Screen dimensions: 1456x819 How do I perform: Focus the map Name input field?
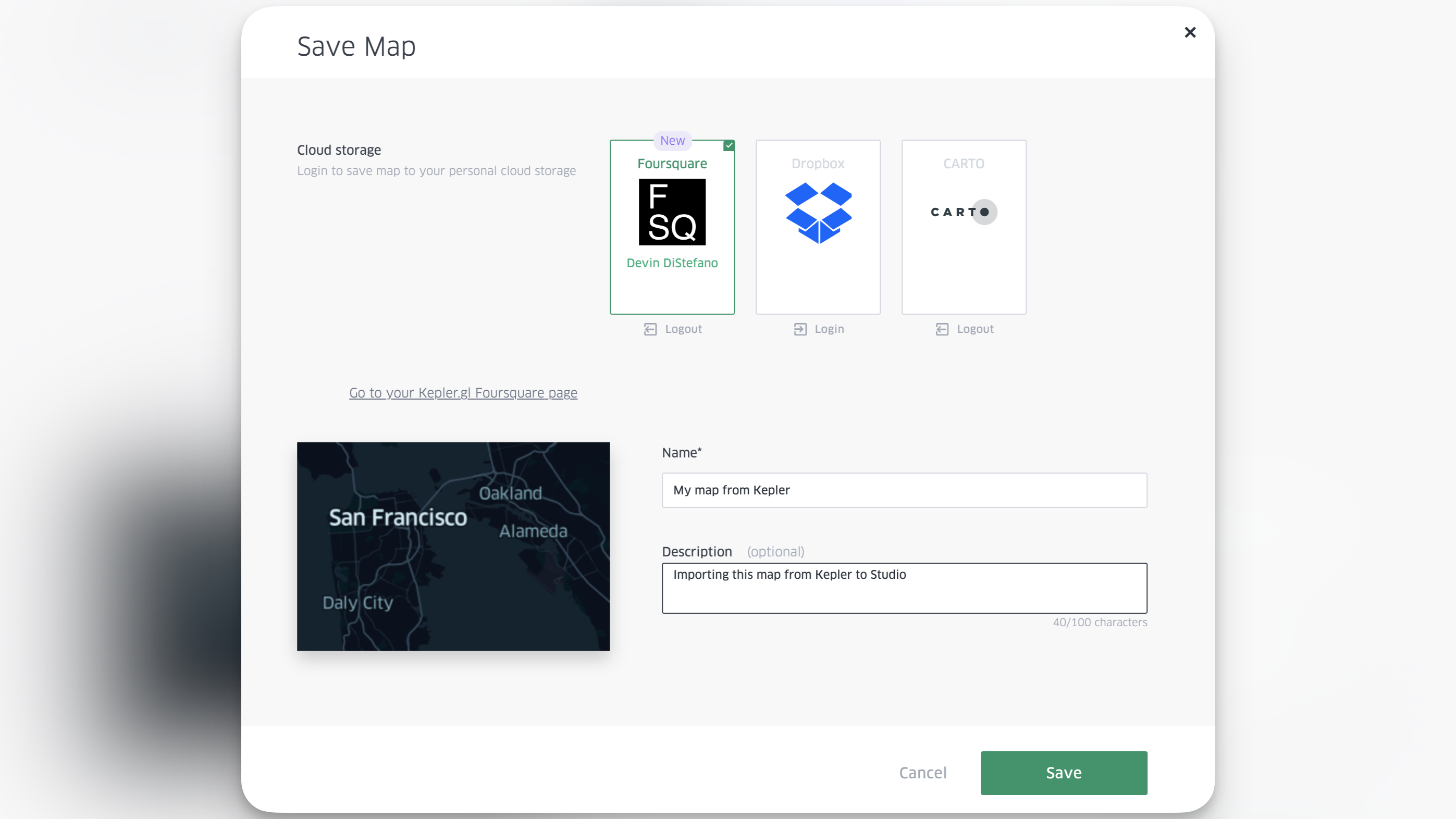(x=904, y=490)
